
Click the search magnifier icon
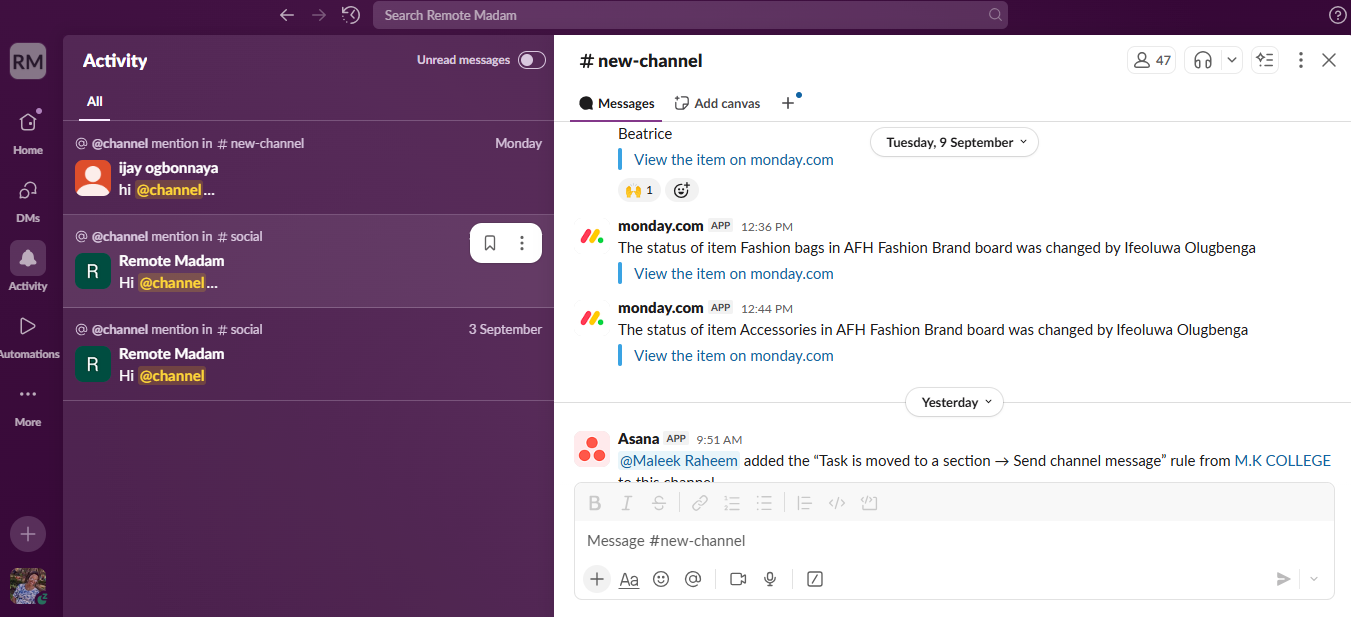(x=995, y=15)
